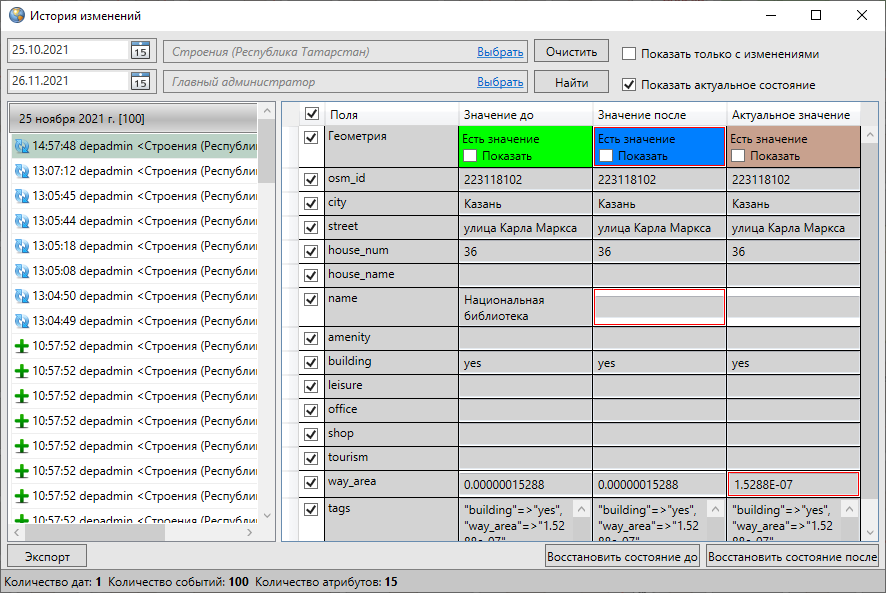Image resolution: width=886 pixels, height=593 pixels.
Task: Open calendar picker for end date 26.11.2021
Action: tap(140, 82)
